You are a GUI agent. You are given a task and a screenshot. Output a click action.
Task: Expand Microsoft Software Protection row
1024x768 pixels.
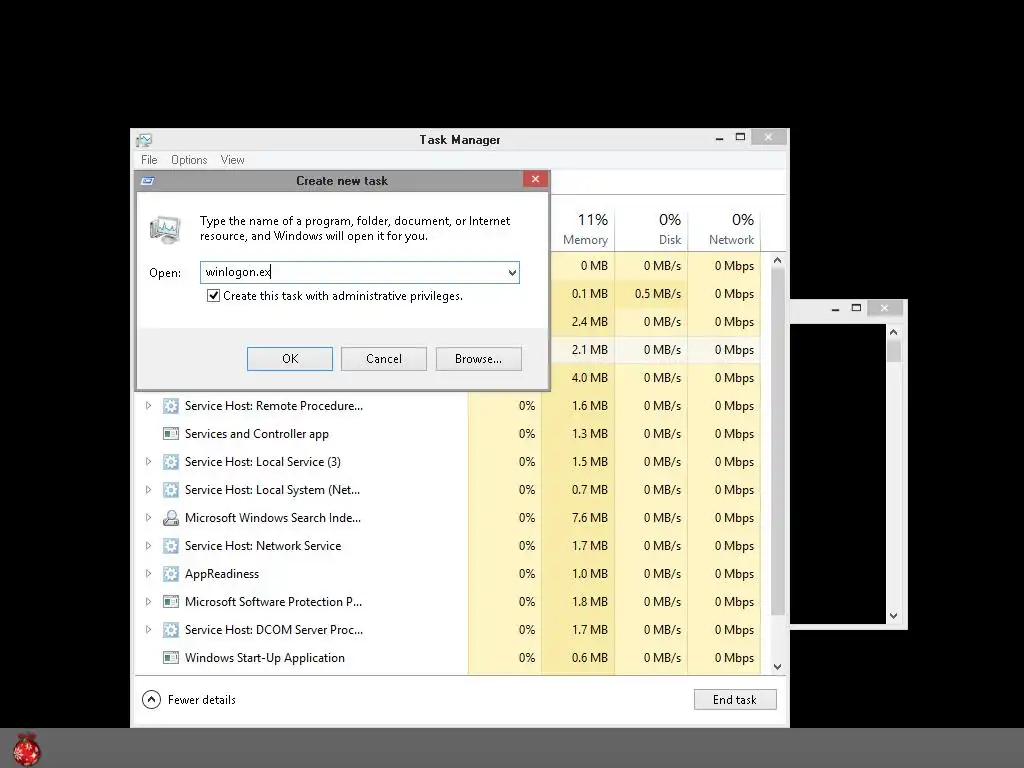[148, 601]
